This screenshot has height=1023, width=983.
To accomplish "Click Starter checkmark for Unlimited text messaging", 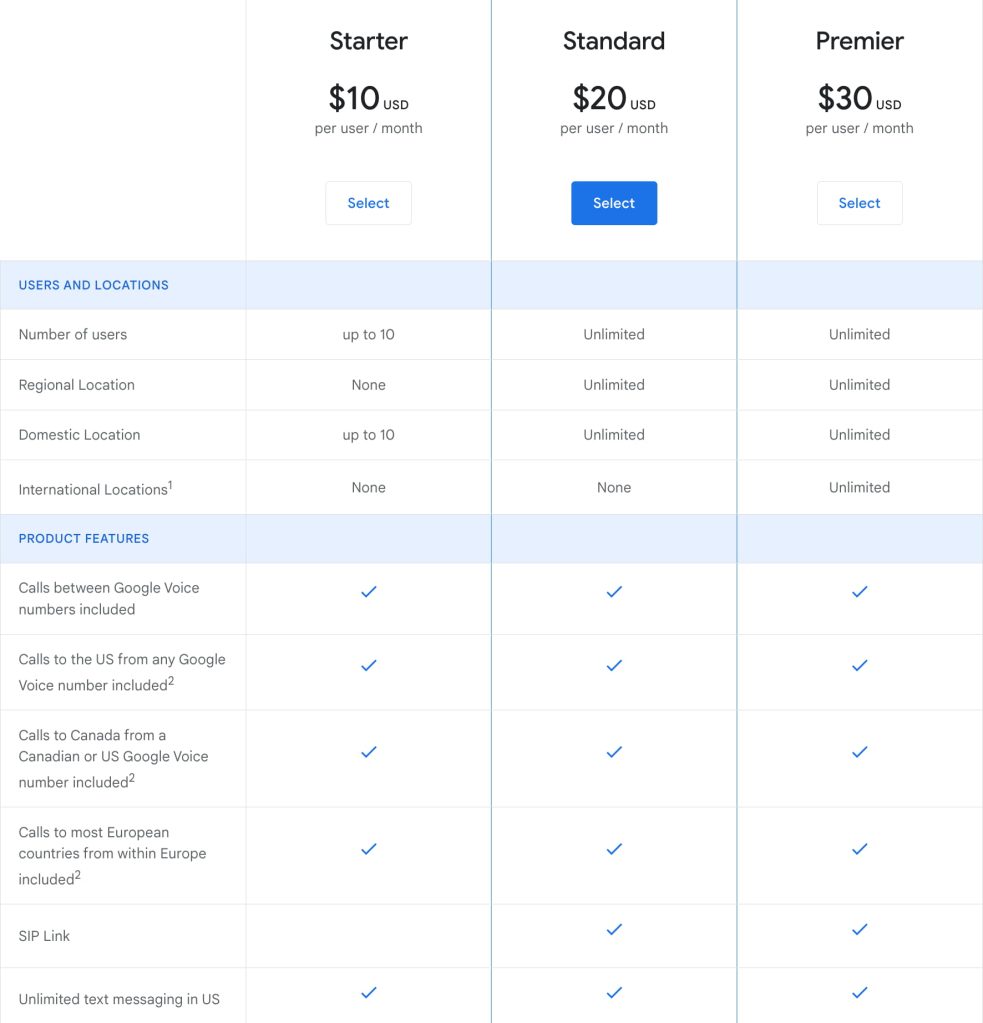I will 368,993.
